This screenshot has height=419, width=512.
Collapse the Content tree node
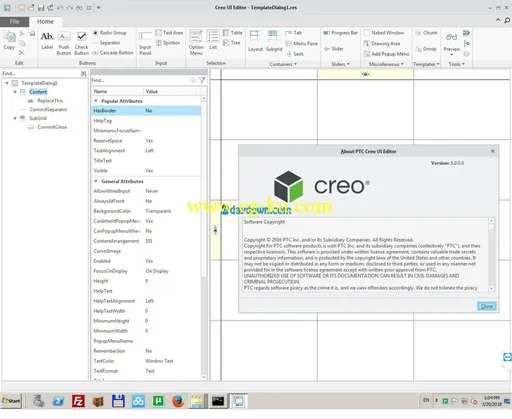pyautogui.click(x=15, y=92)
